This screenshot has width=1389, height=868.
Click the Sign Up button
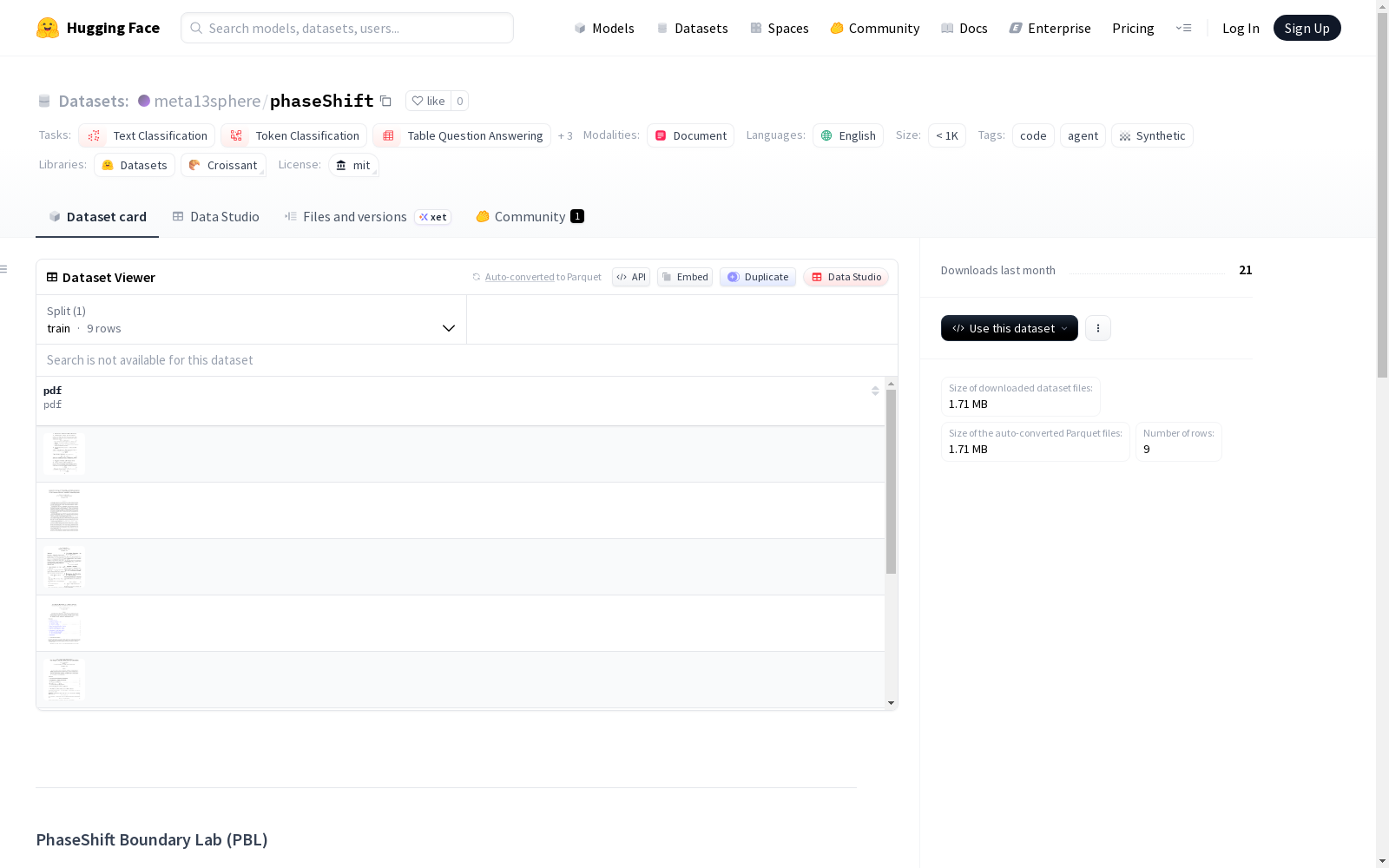pyautogui.click(x=1307, y=28)
